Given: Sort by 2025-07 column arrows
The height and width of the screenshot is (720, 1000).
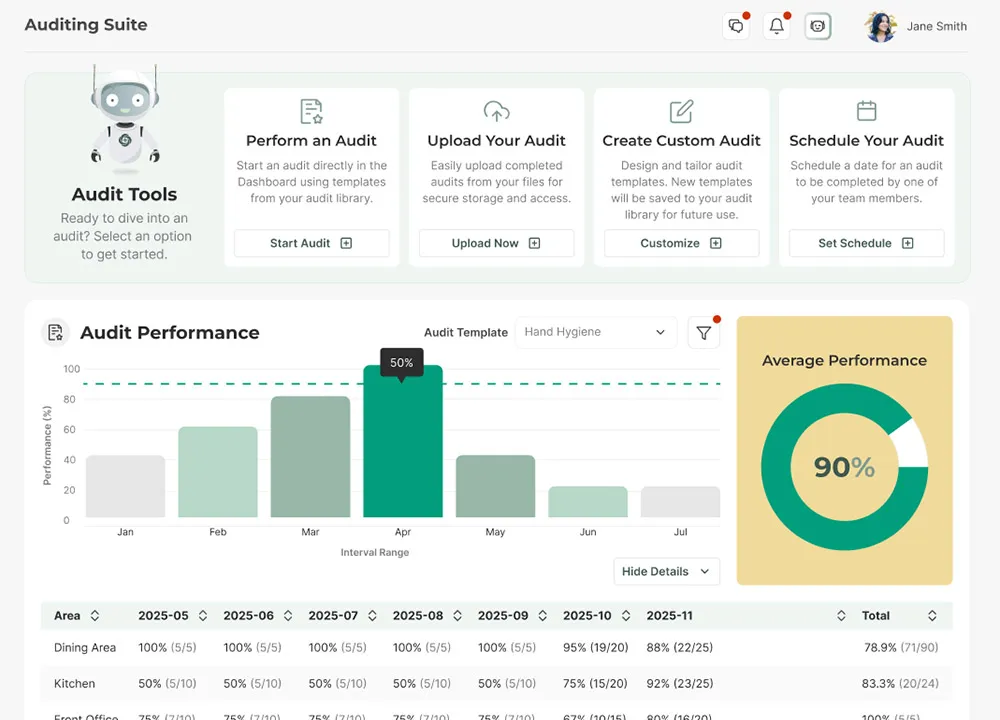Looking at the screenshot, I should pos(372,615).
